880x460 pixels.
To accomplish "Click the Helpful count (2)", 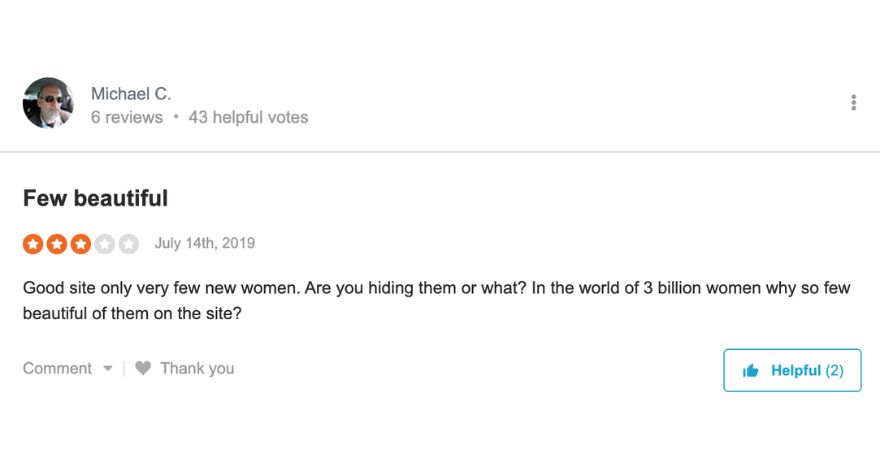I will [835, 371].
